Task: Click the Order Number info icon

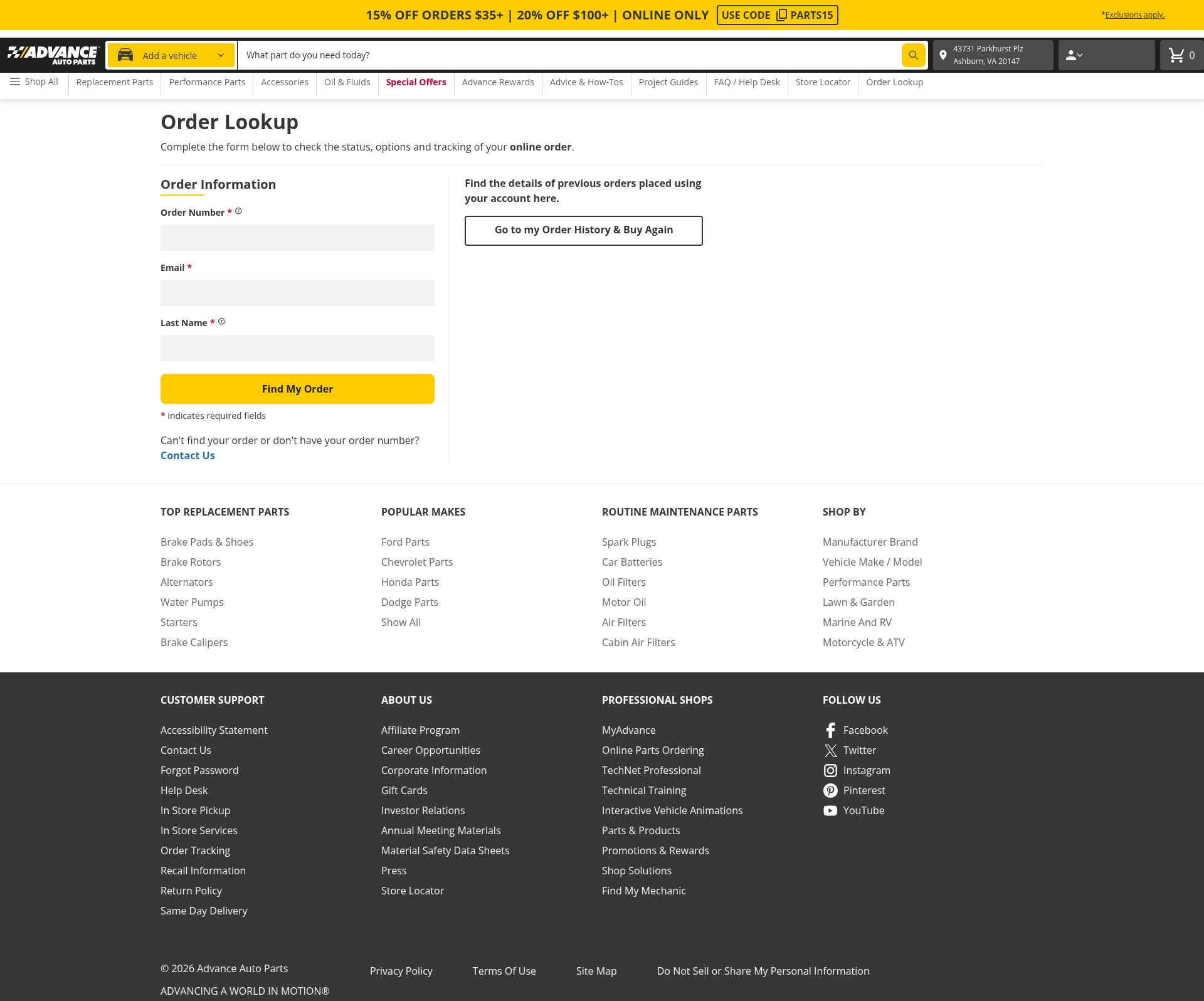Action: (x=238, y=211)
